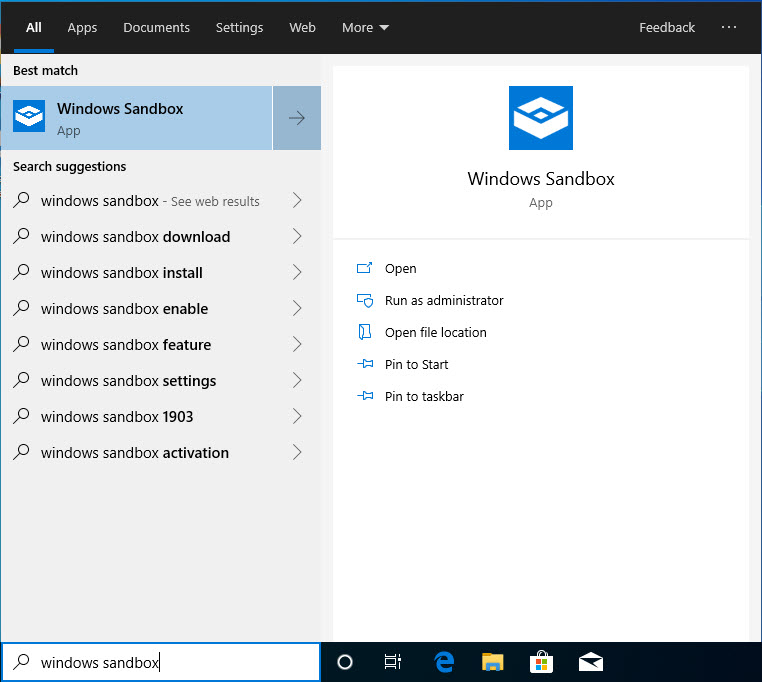
Task: Open Windows Sandbox from the details pane
Action: 400,268
